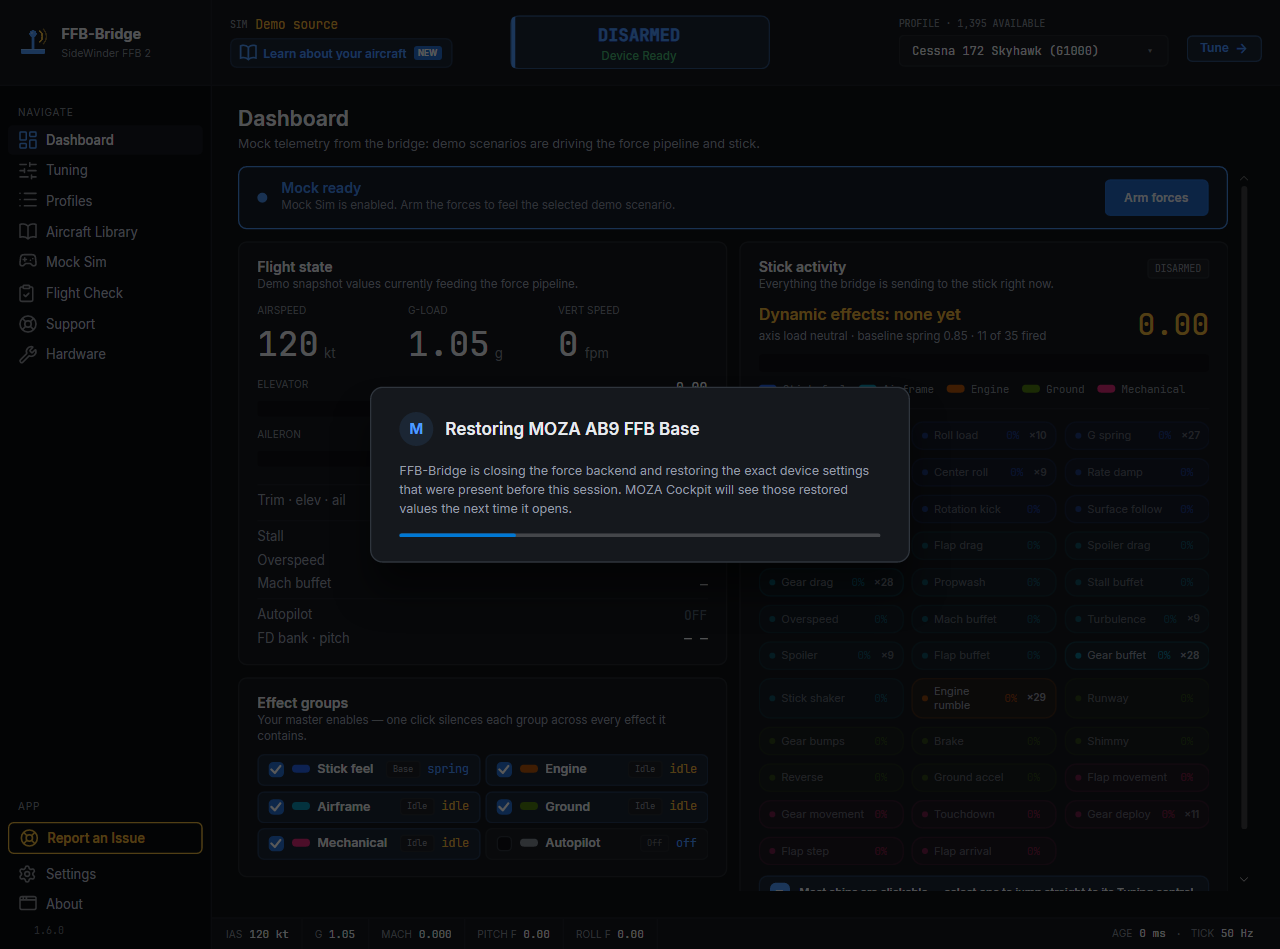This screenshot has height=949, width=1280.
Task: Click the 'Demo source' SIM label
Action: click(x=296, y=24)
